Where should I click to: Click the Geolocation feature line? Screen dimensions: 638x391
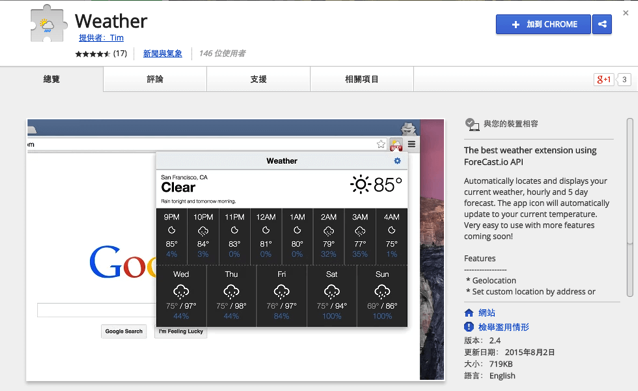[x=491, y=280]
